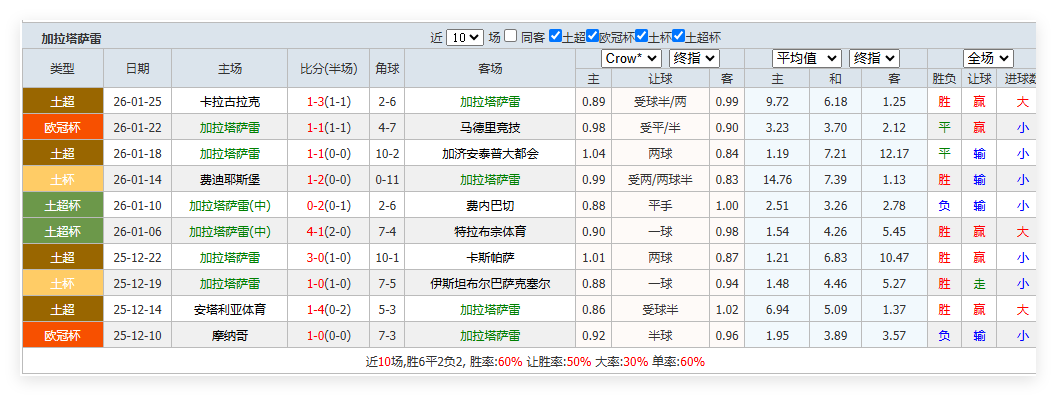1056x396 pixels.
Task: Open the 安塔利亚体育 team link
Action: tap(230, 310)
